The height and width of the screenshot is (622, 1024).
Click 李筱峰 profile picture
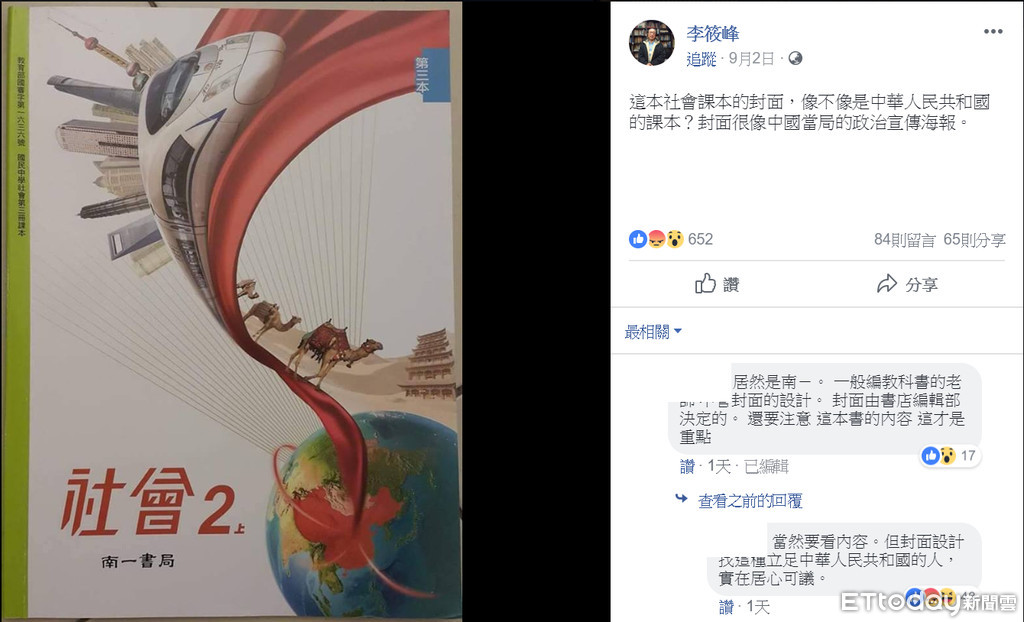(x=651, y=43)
